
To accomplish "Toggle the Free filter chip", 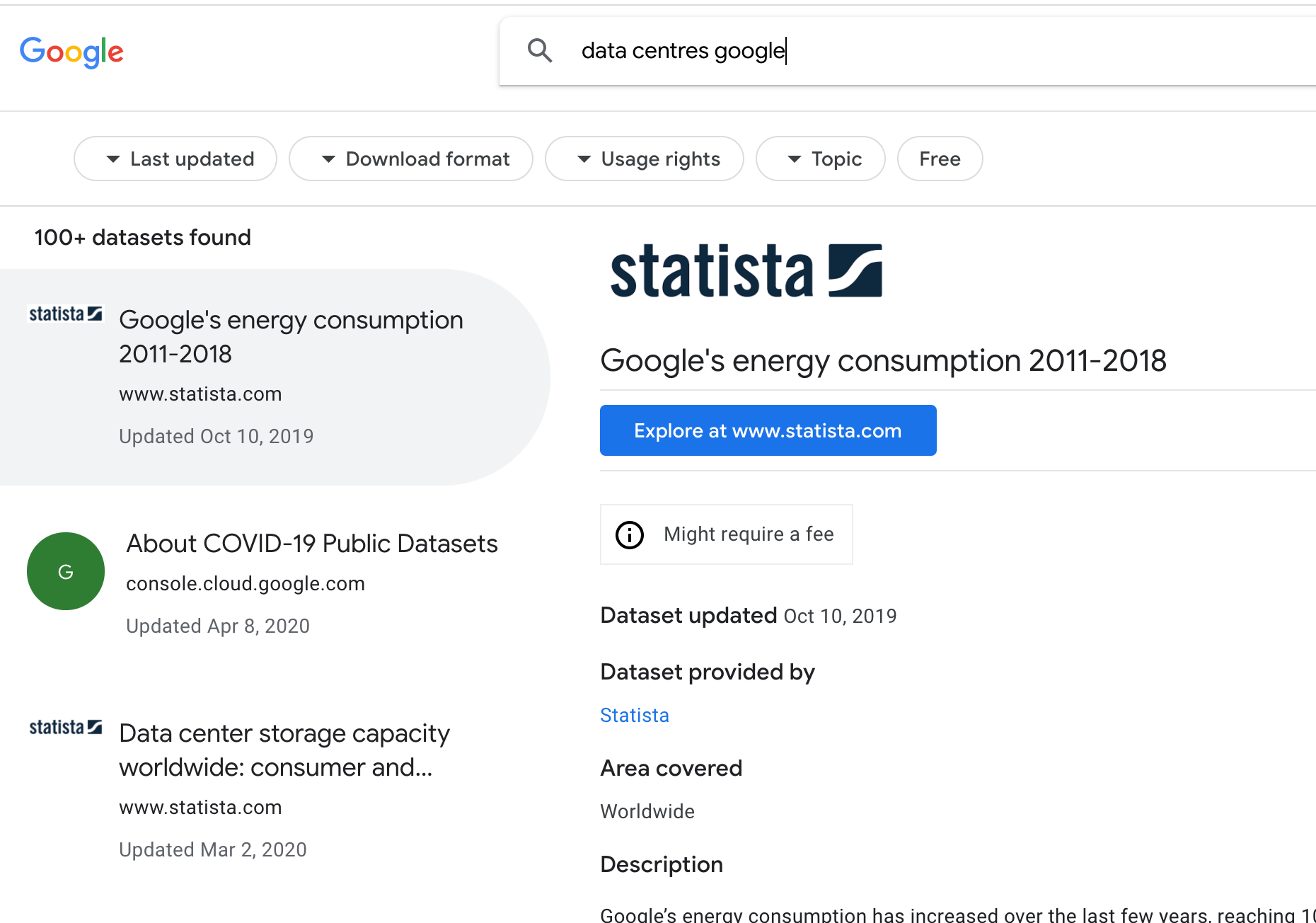I will pos(940,159).
